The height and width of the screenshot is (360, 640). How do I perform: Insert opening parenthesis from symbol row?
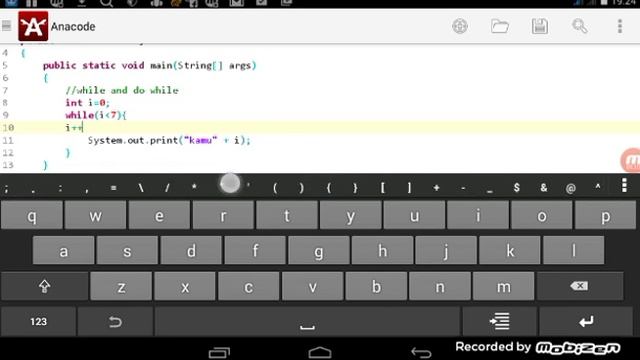pos(275,188)
